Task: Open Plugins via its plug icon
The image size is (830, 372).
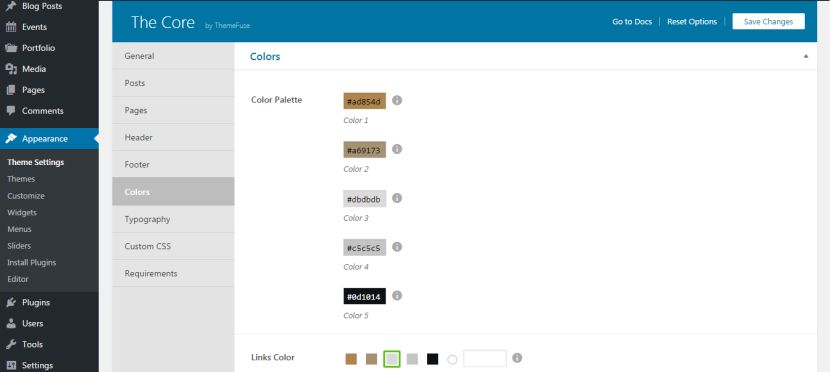Action: tap(11, 303)
